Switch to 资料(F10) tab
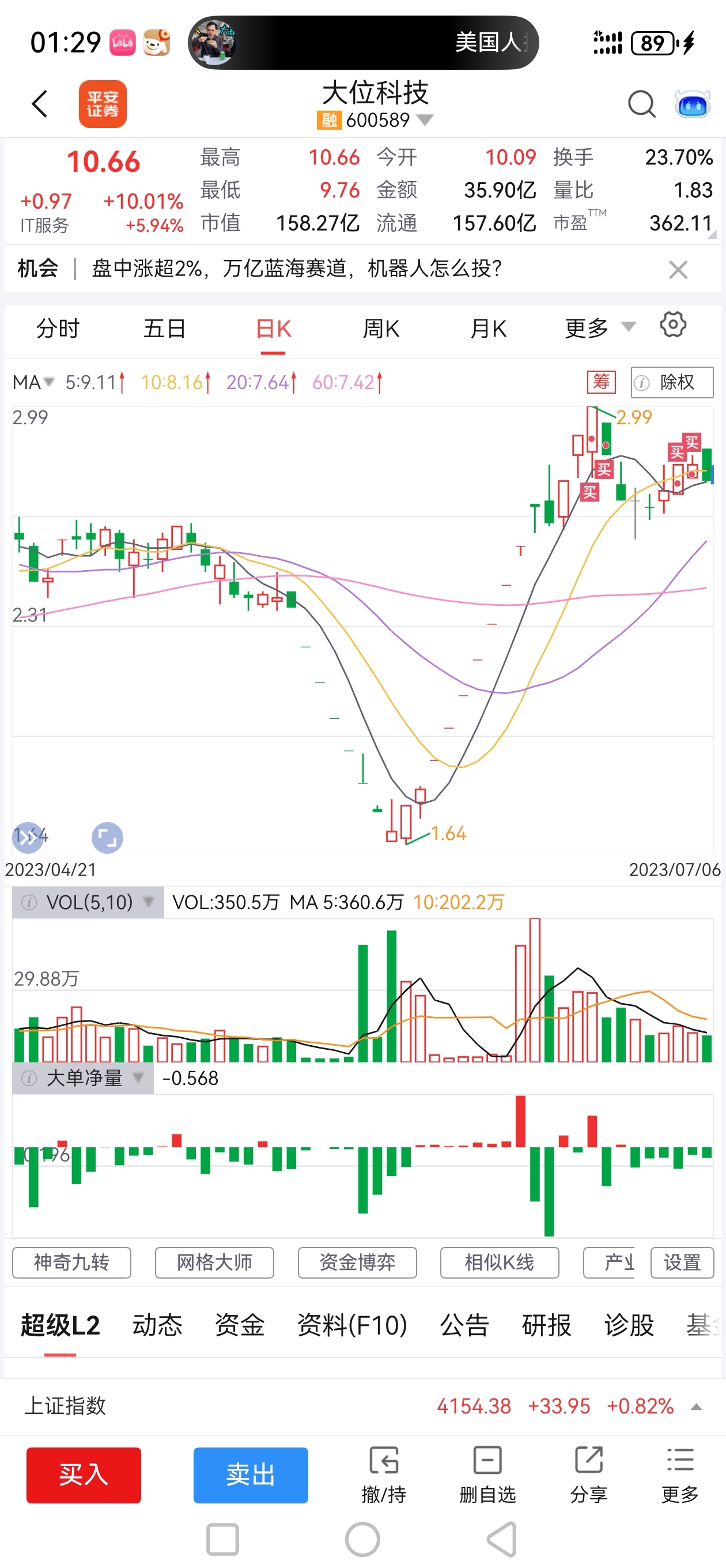This screenshot has width=726, height=1568. click(353, 1325)
